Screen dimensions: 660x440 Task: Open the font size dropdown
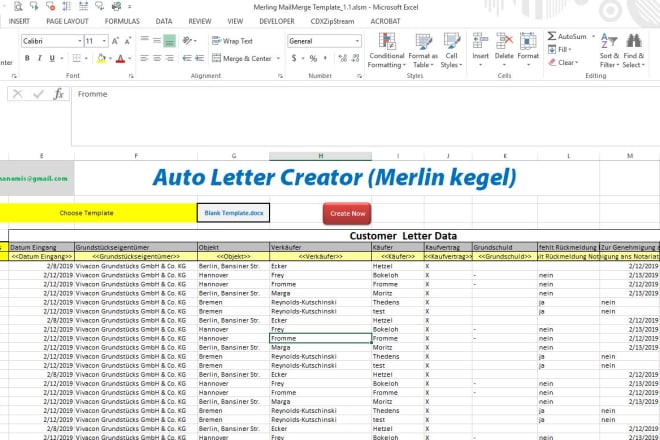[x=104, y=41]
